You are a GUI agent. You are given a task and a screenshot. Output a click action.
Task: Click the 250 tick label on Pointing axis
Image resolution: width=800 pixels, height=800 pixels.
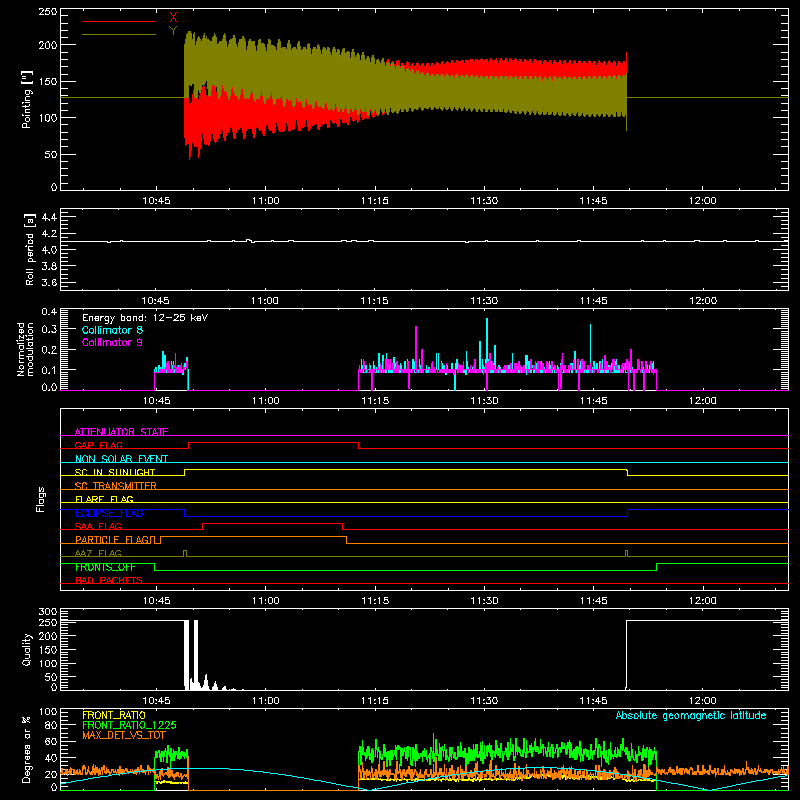pos(47,11)
